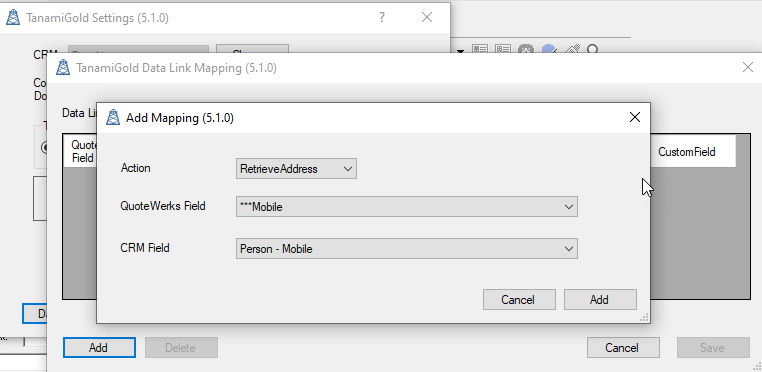The width and height of the screenshot is (762, 372).
Task: Open the CRM Field dropdown showing Person - Mobile
Action: 407,248
